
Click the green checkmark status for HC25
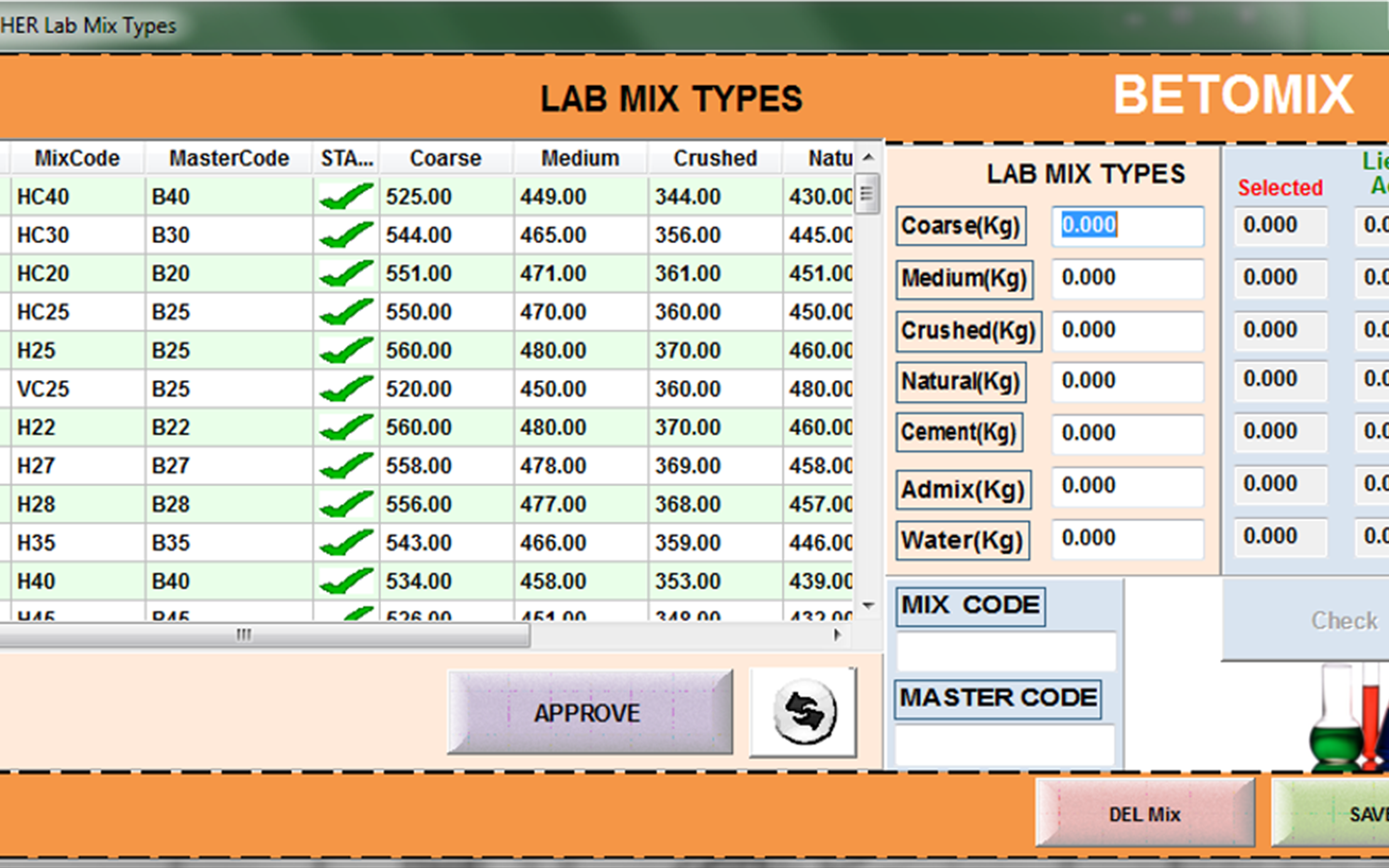pyautogui.click(x=346, y=312)
